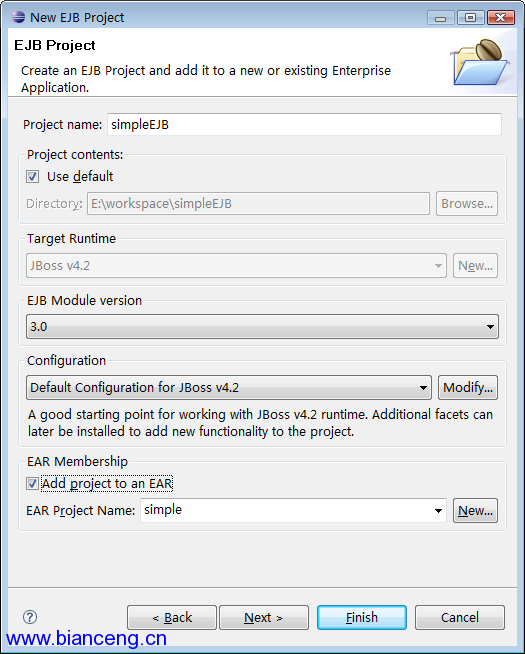The height and width of the screenshot is (654, 525).
Task: Expand the Configuration combo box
Action: pos(229,387)
